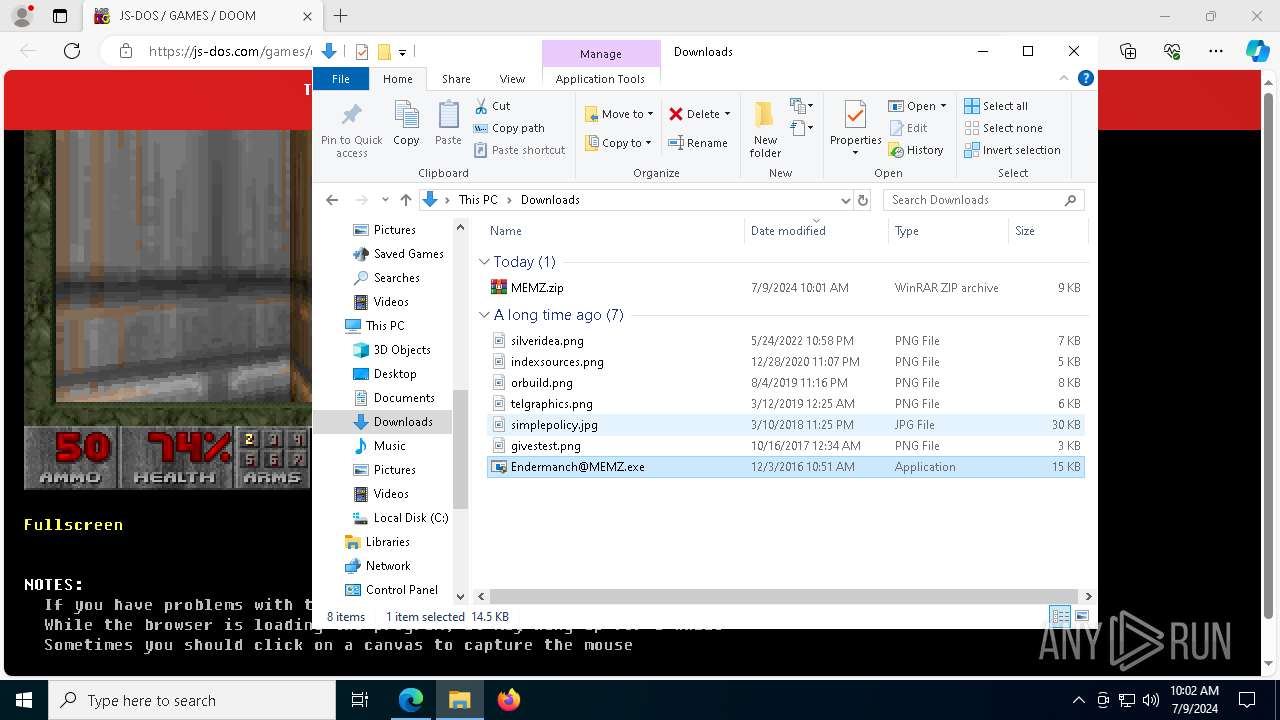The height and width of the screenshot is (720, 1280).
Task: Click This PC in address breadcrumb
Action: coord(478,200)
